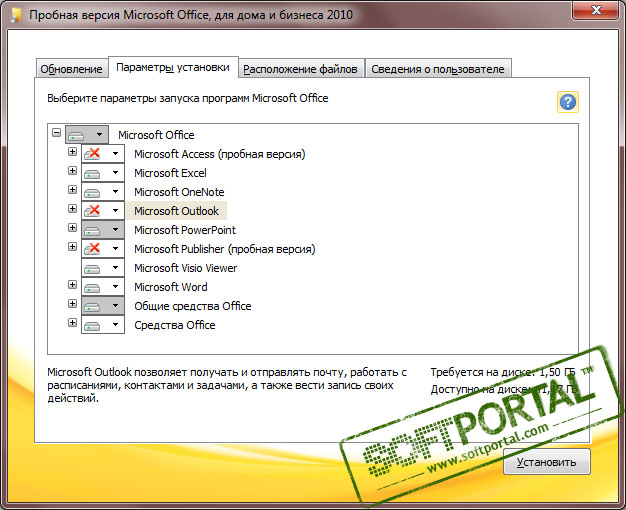
Task: Click the drive icon next to Microsoft Office
Action: click(x=76, y=136)
